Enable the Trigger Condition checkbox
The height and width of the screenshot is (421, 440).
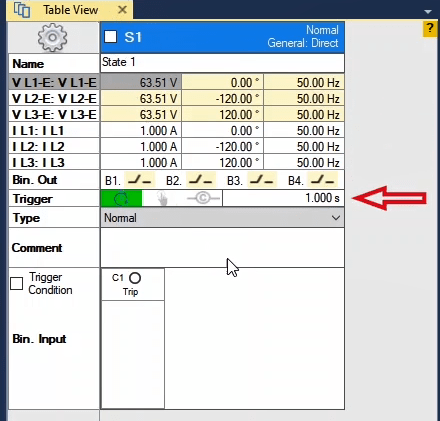coord(17,284)
